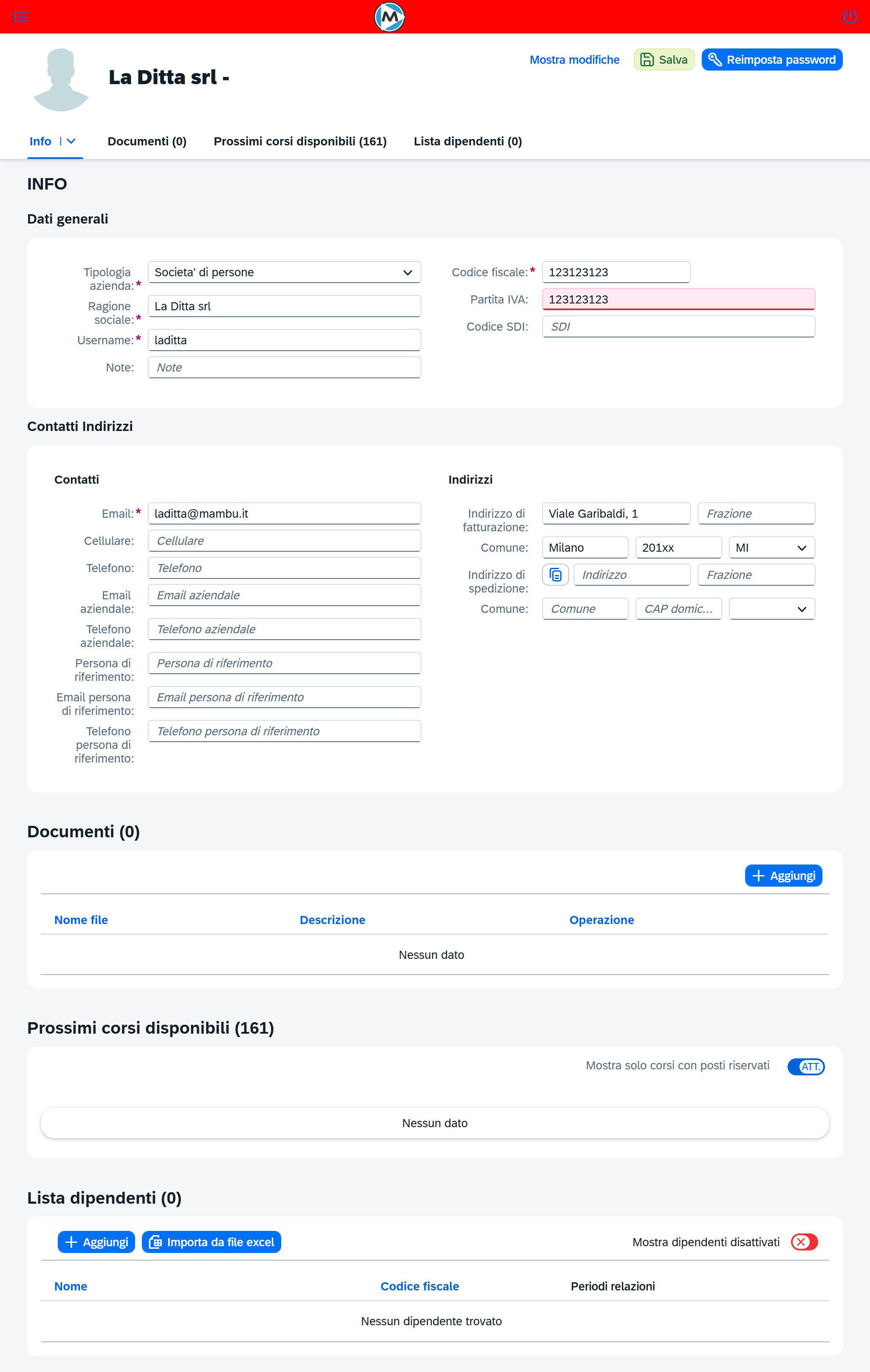Switch to Documenti (0) tab
This screenshot has height=1372, width=870.
pyautogui.click(x=147, y=141)
